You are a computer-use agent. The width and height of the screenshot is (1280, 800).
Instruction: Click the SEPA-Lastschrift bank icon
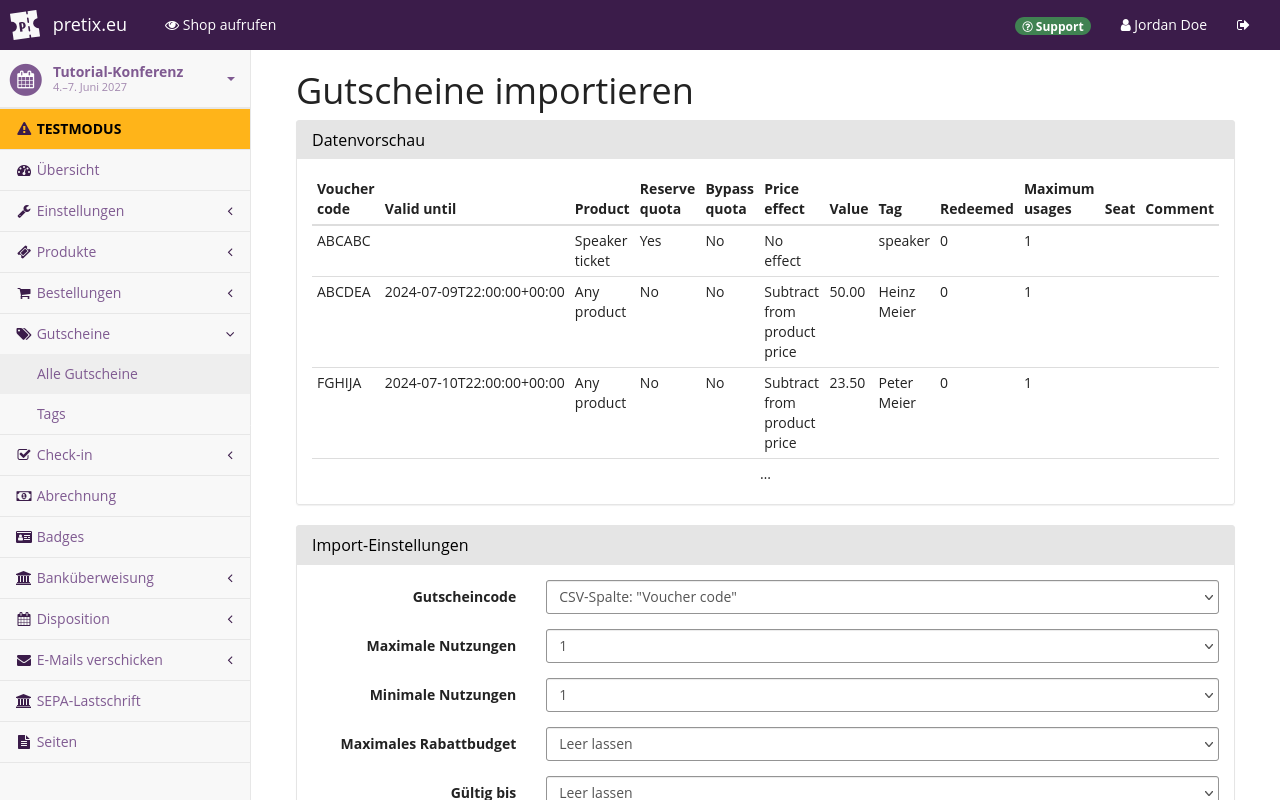coord(24,701)
